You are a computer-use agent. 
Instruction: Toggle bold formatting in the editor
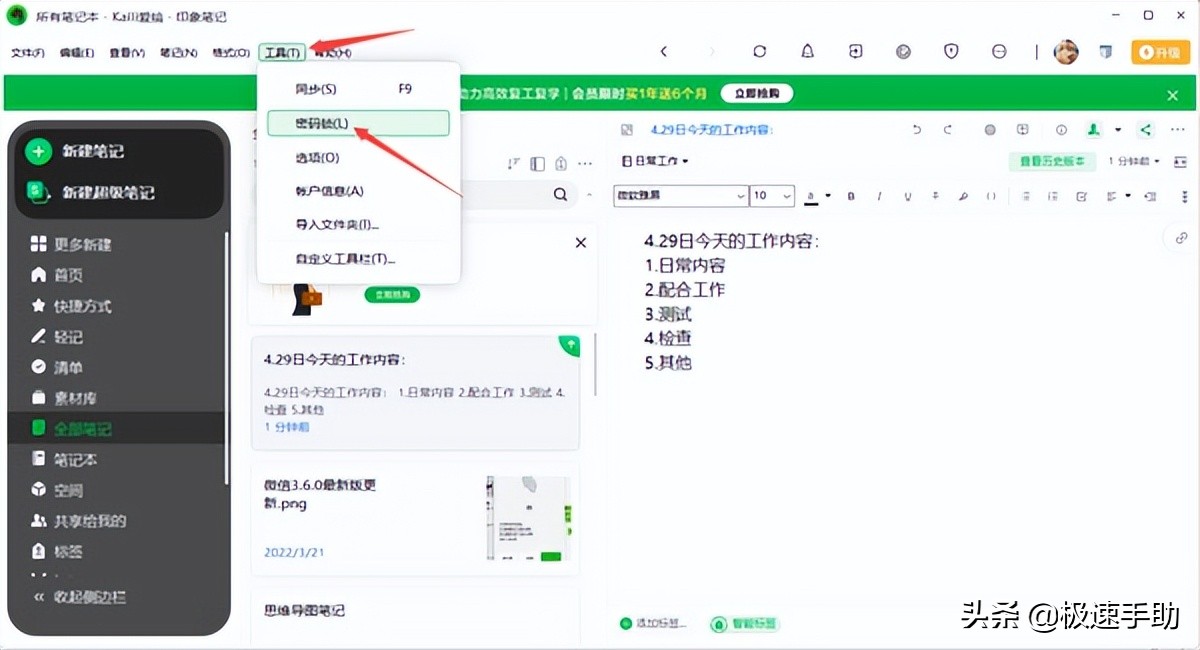click(x=851, y=196)
